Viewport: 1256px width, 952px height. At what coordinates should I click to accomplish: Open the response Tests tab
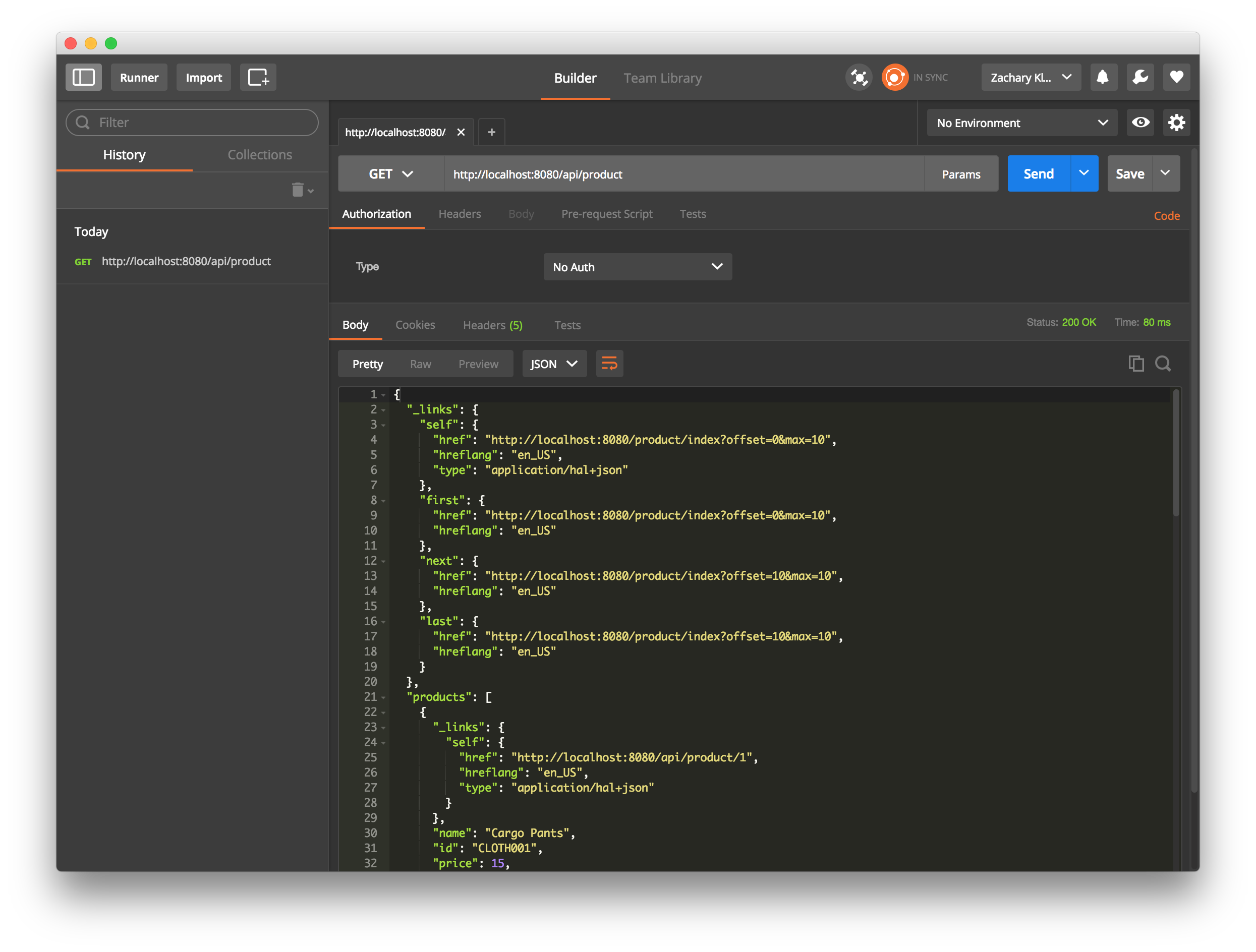[x=567, y=325]
